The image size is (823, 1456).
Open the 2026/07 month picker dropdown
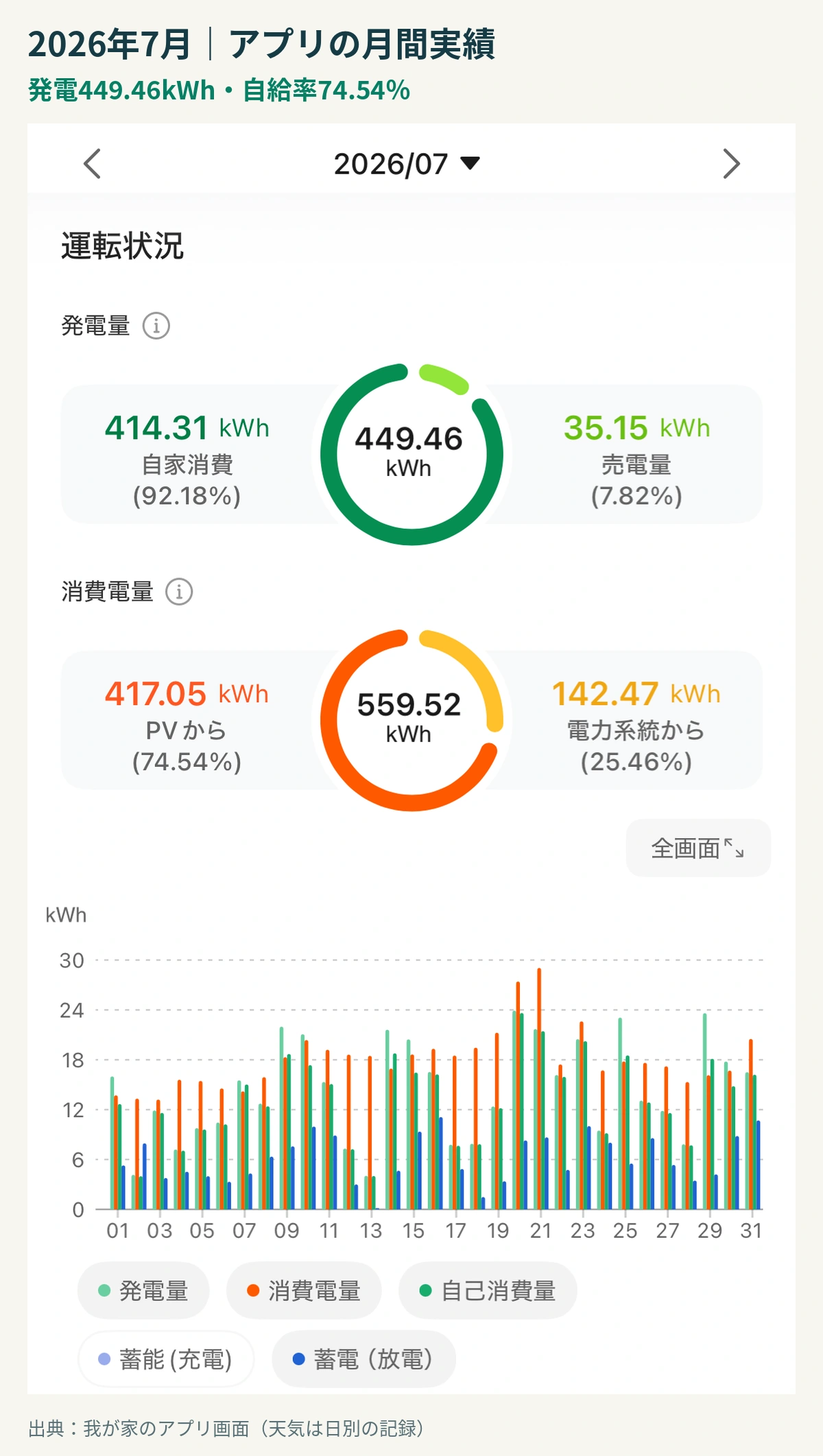pos(407,164)
